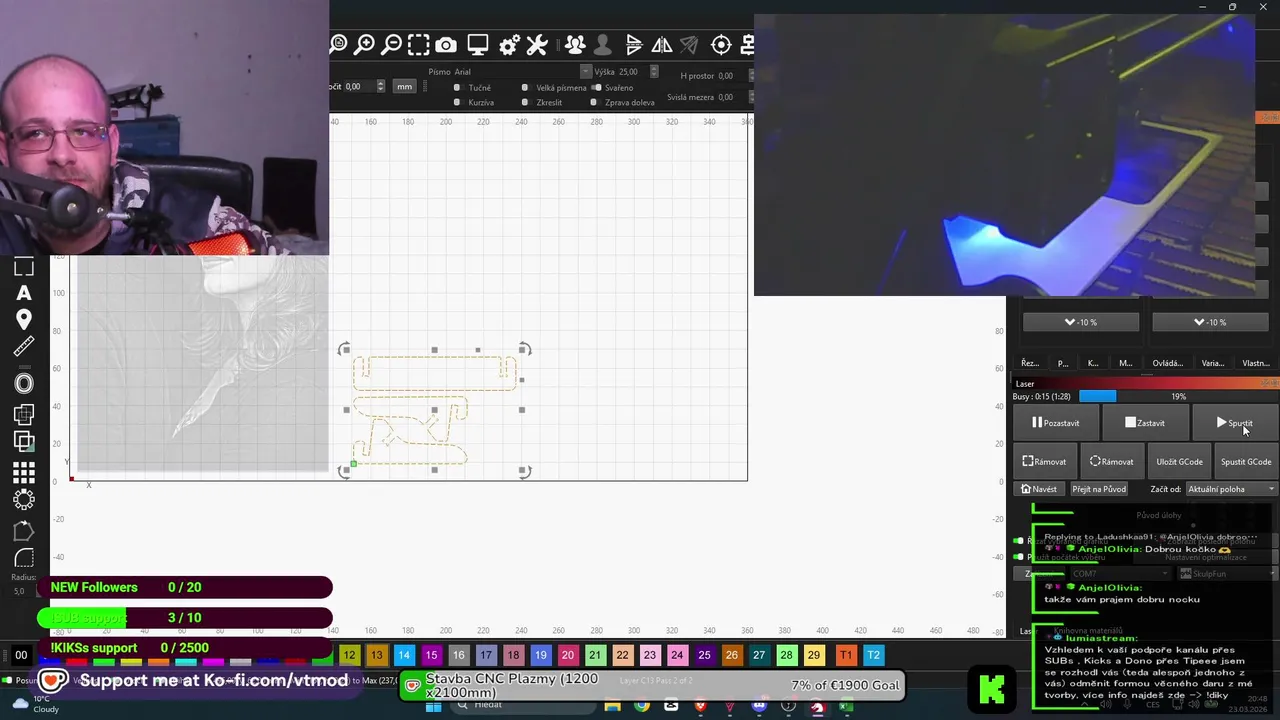Select the position marker pin tool
Screen dimensions: 1280x720
(x=24, y=319)
